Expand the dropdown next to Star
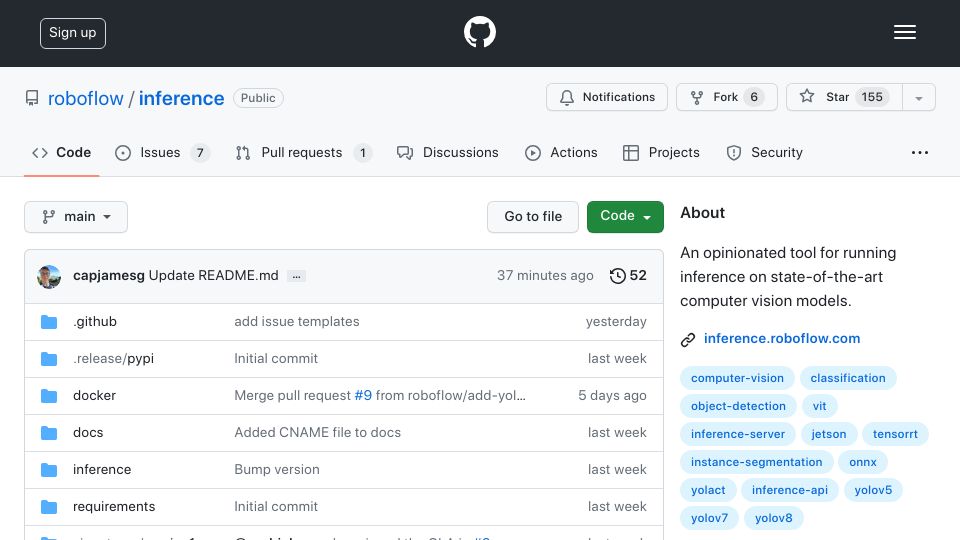This screenshot has height=540, width=960. click(x=919, y=97)
